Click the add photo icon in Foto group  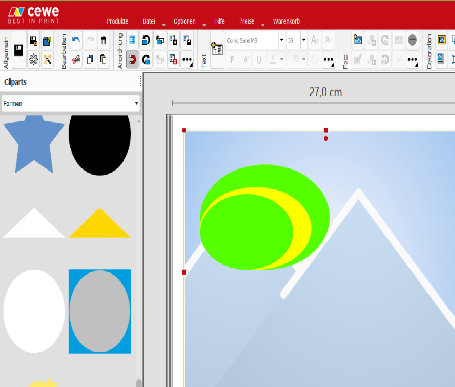tap(358, 40)
